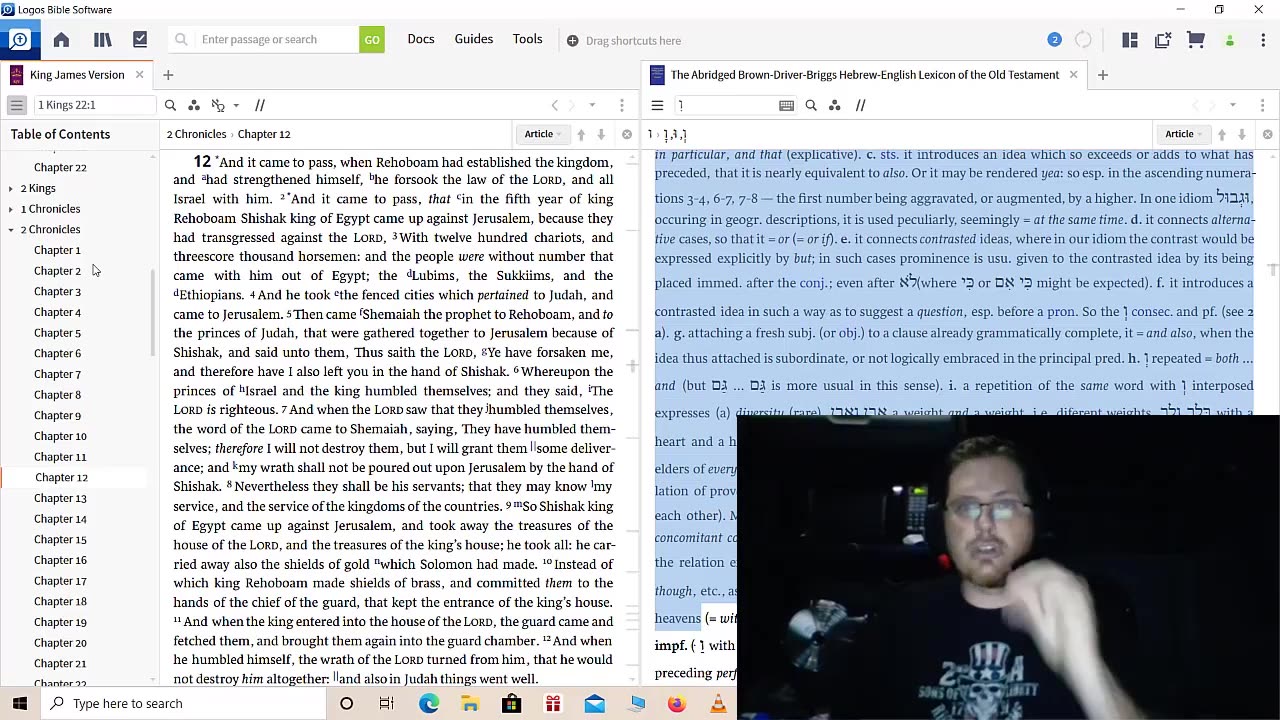The height and width of the screenshot is (720, 1280).
Task: Open Microsoft Edge from the taskbar
Action: [x=429, y=703]
